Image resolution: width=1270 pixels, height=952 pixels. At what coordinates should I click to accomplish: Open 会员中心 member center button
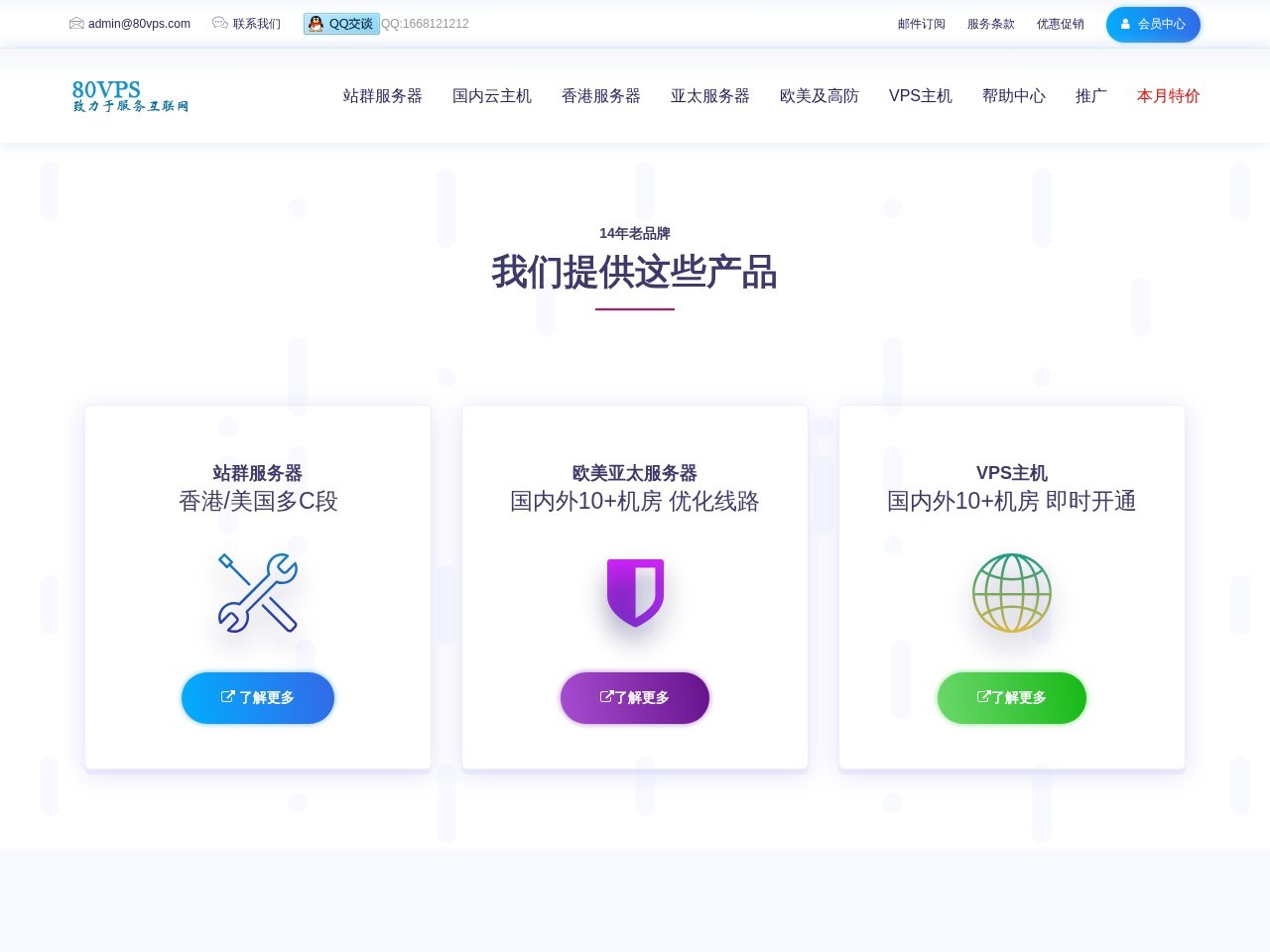pos(1153,24)
